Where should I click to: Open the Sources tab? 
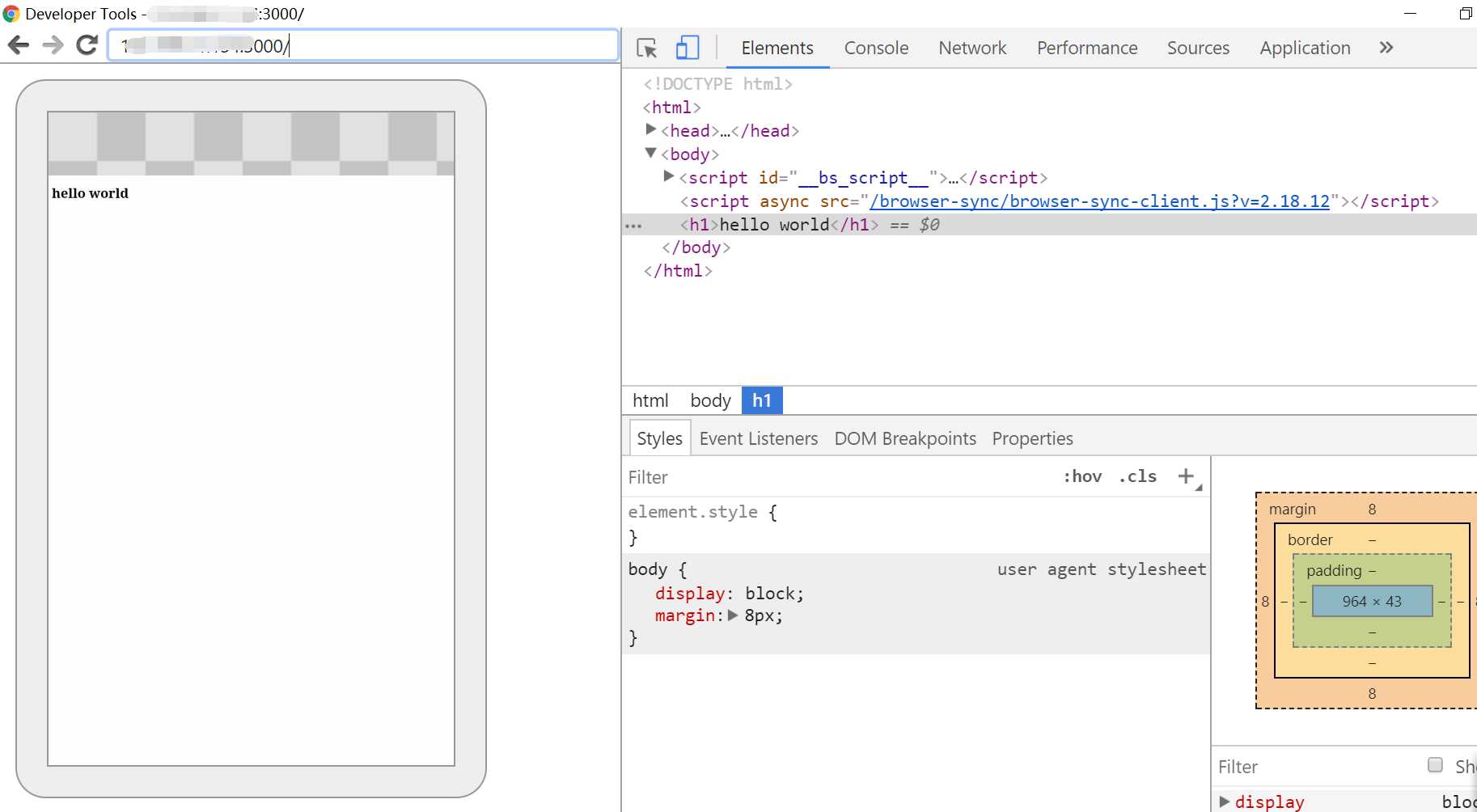pyautogui.click(x=1198, y=49)
